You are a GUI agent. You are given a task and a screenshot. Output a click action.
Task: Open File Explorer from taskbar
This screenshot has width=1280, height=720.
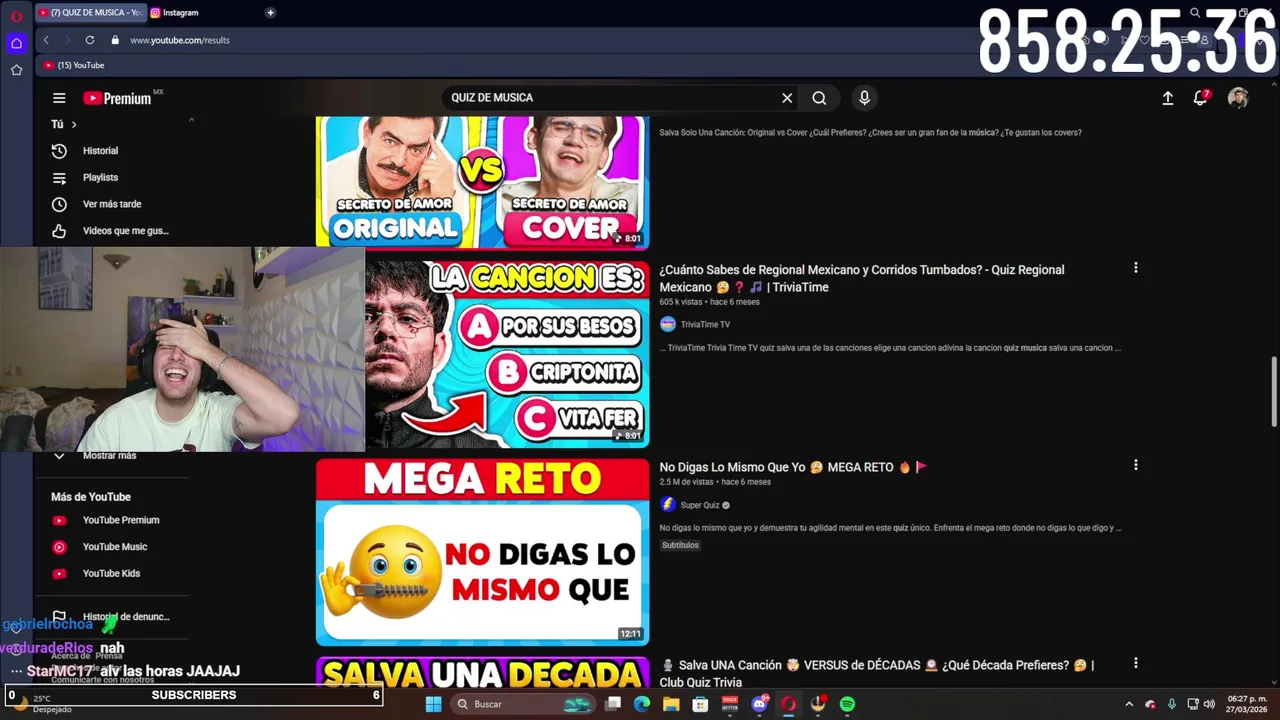click(671, 704)
